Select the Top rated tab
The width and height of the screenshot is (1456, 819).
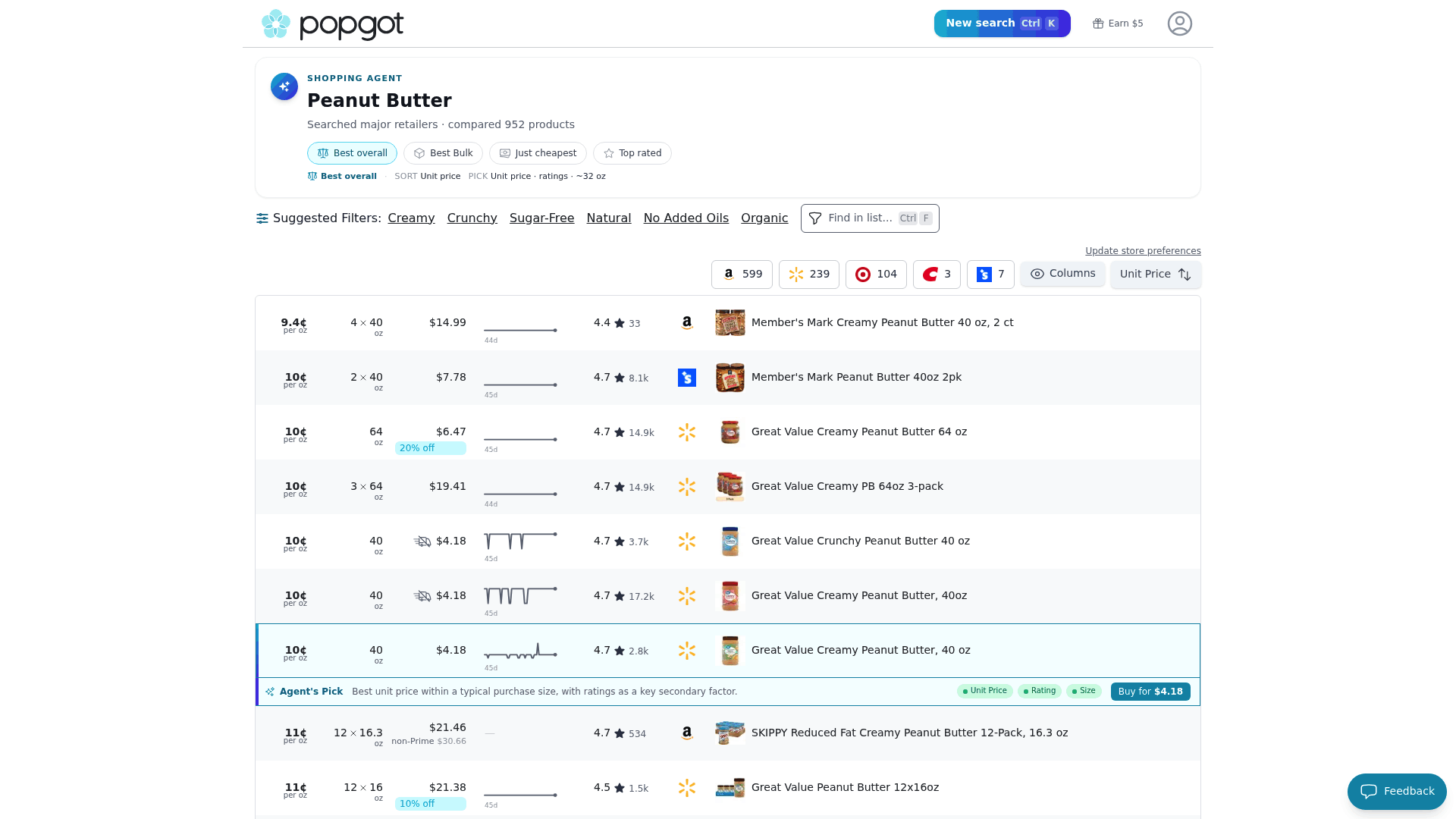coord(632,153)
